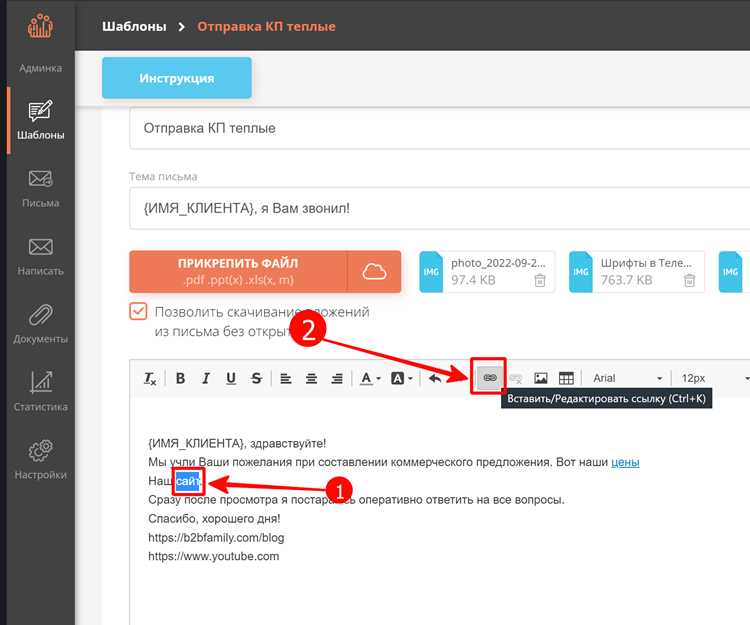Open Документы sidebar section
Viewport: 750px width, 625px height.
[x=41, y=324]
